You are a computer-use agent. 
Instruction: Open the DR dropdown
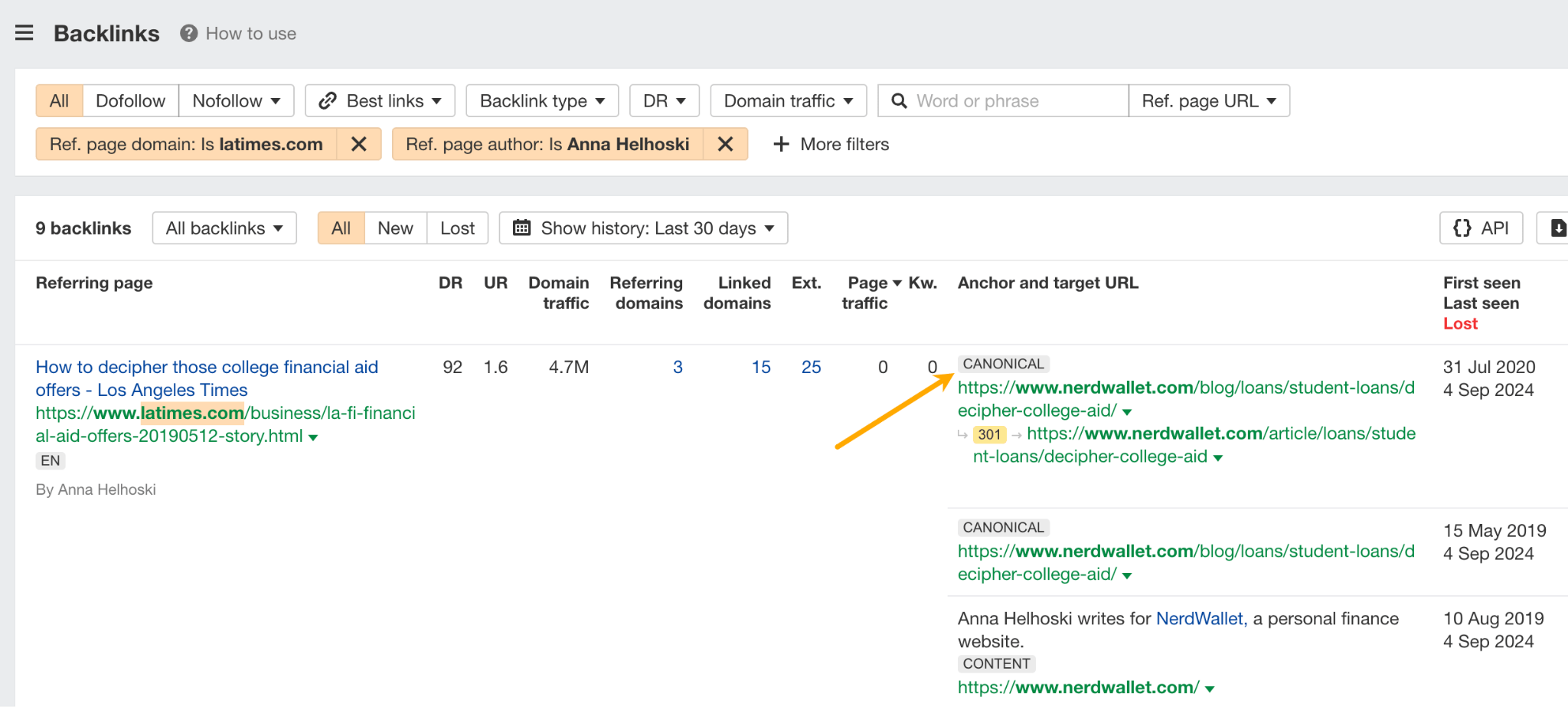[x=663, y=100]
